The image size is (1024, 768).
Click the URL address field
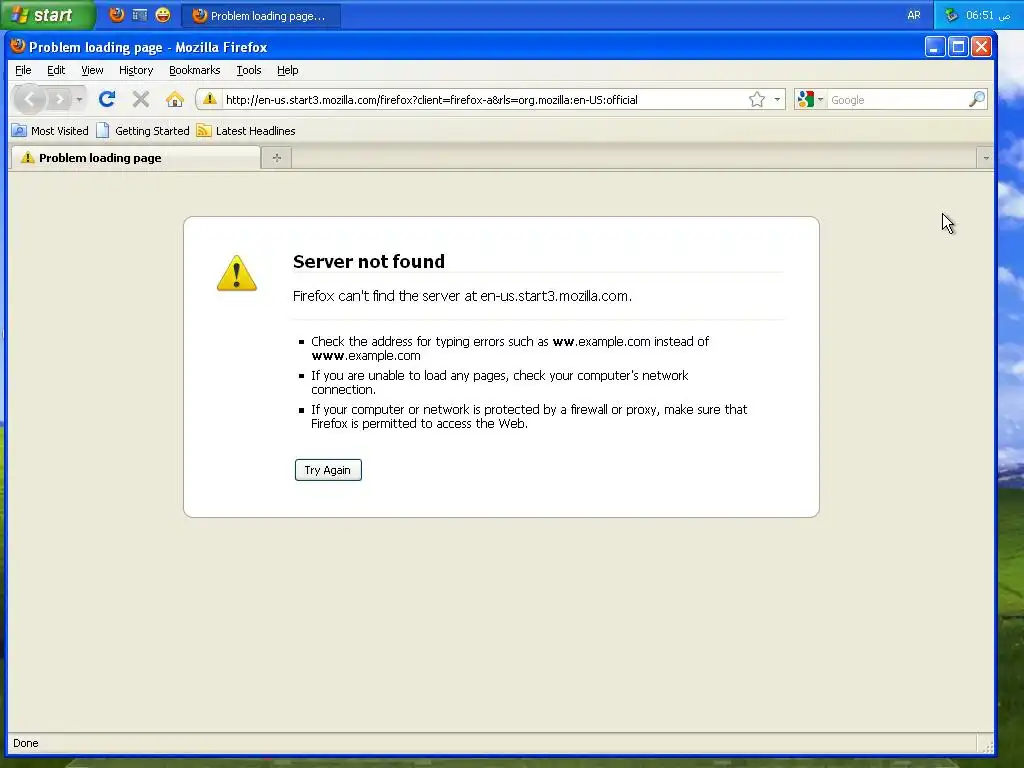pyautogui.click(x=483, y=100)
